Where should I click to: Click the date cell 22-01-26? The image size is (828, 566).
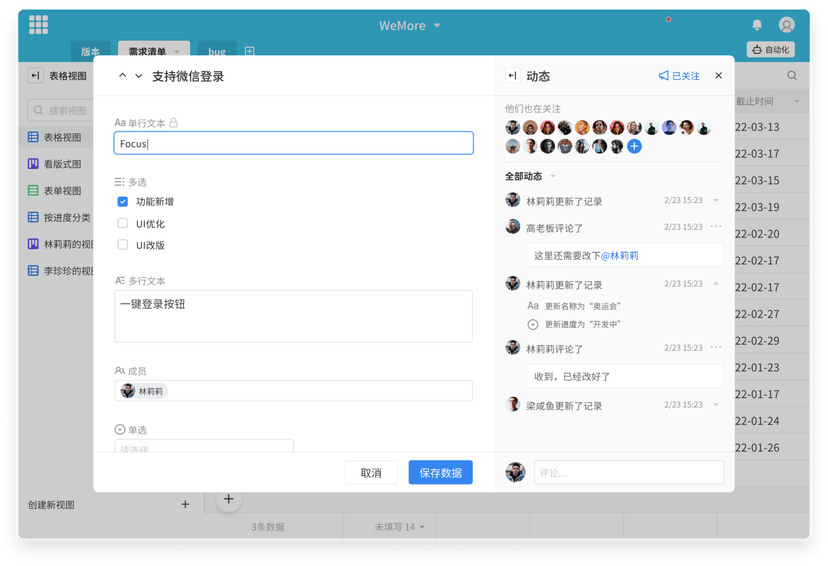757,448
